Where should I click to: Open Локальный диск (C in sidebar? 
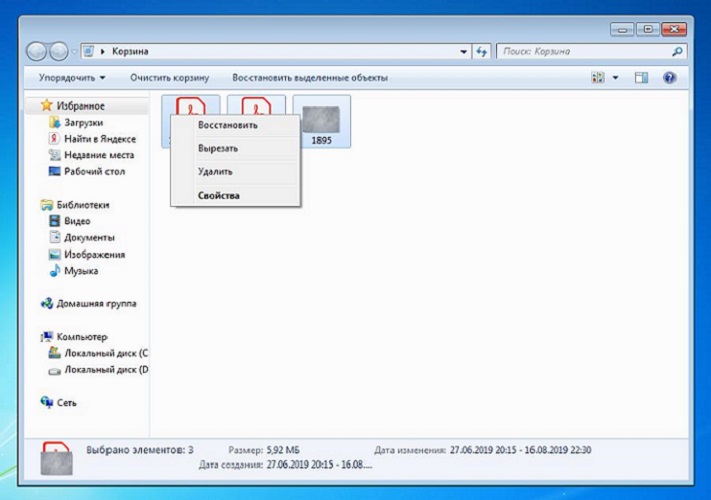pyautogui.click(x=106, y=353)
